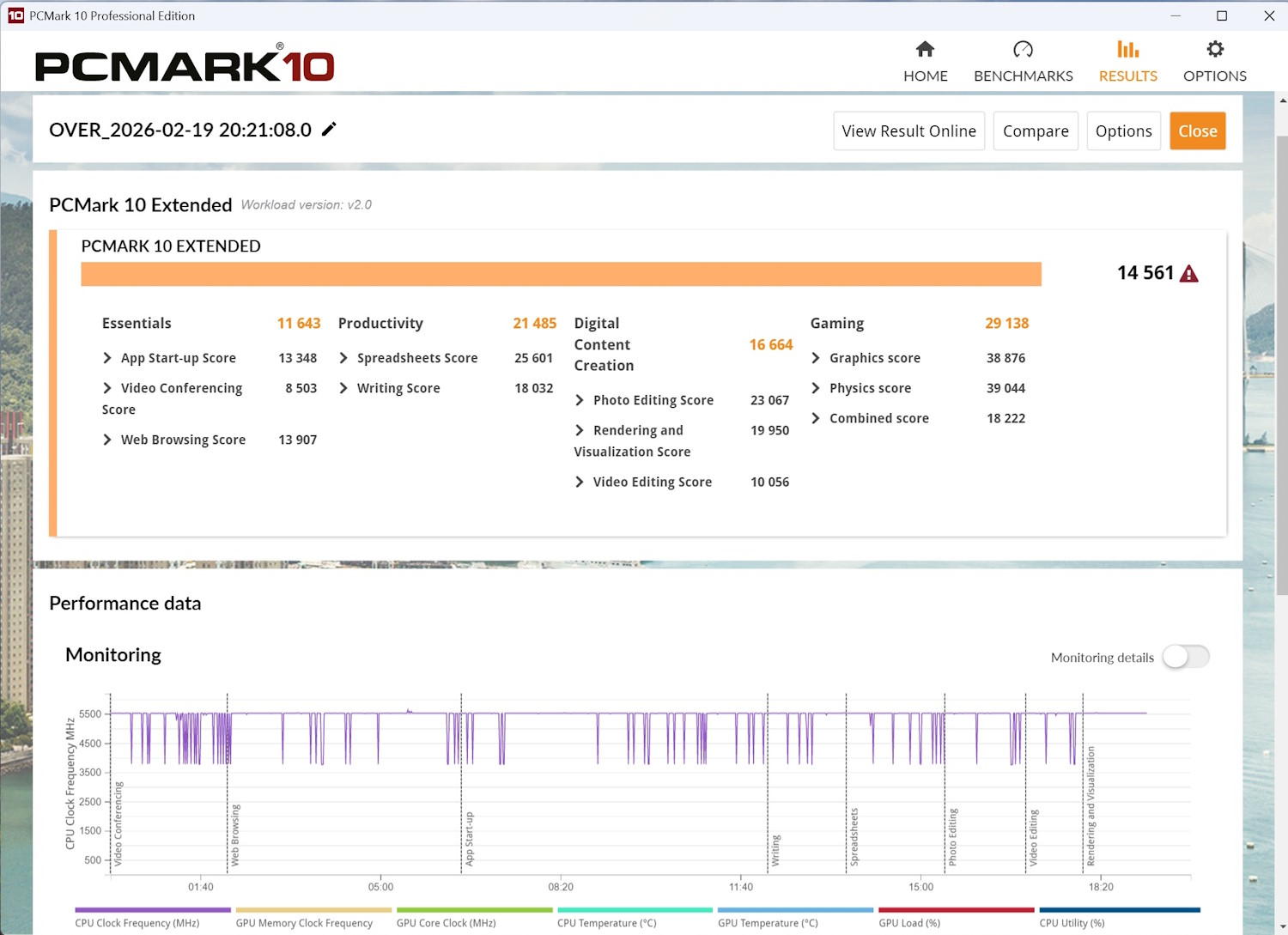The image size is (1288, 935).
Task: Expand the Graphics score row
Action: [816, 358]
